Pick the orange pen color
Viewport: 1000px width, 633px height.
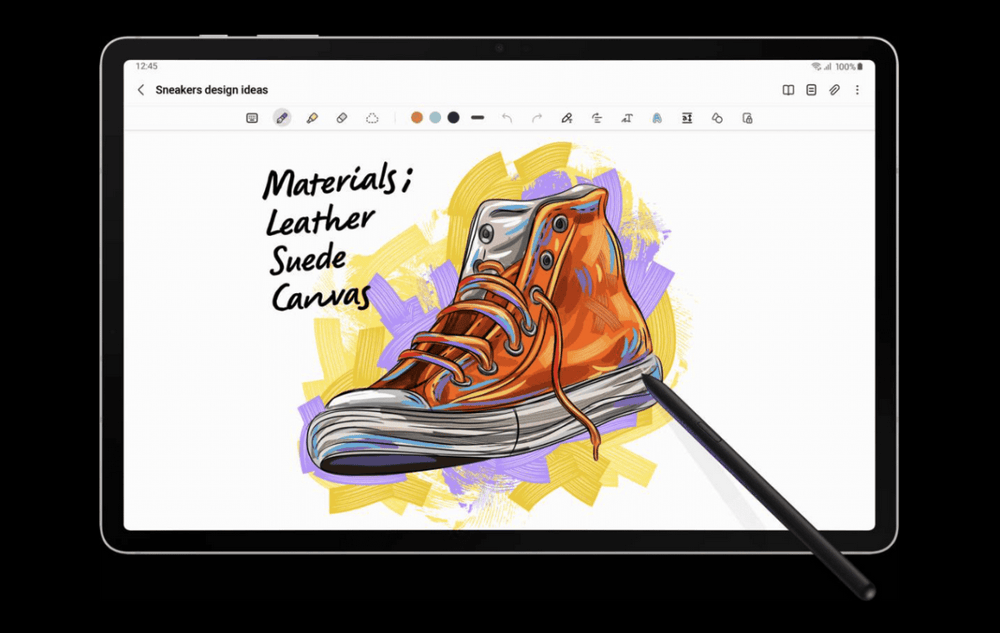point(417,118)
